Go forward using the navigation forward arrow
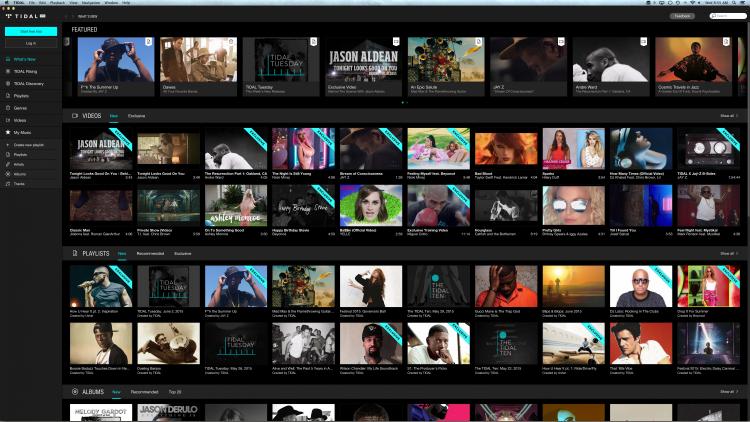750x422 pixels. pos(73,16)
